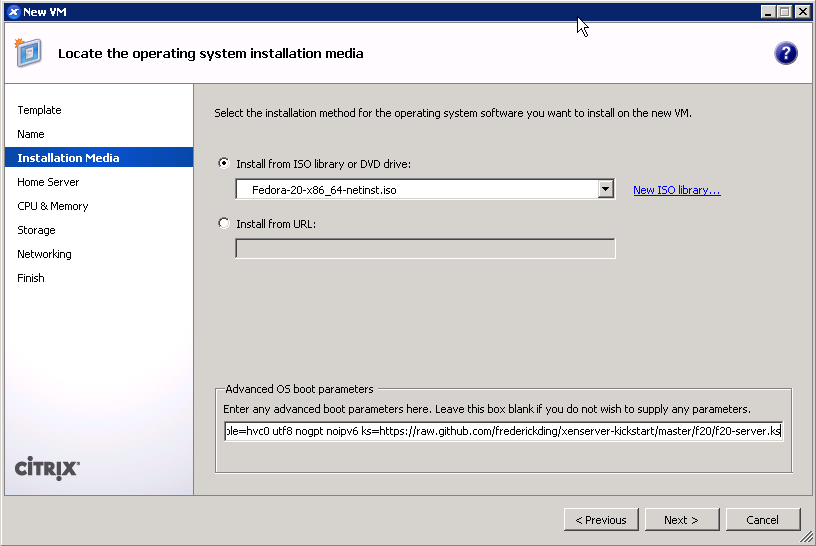
Task: Click the Citrix logo in sidebar
Action: coord(47,468)
